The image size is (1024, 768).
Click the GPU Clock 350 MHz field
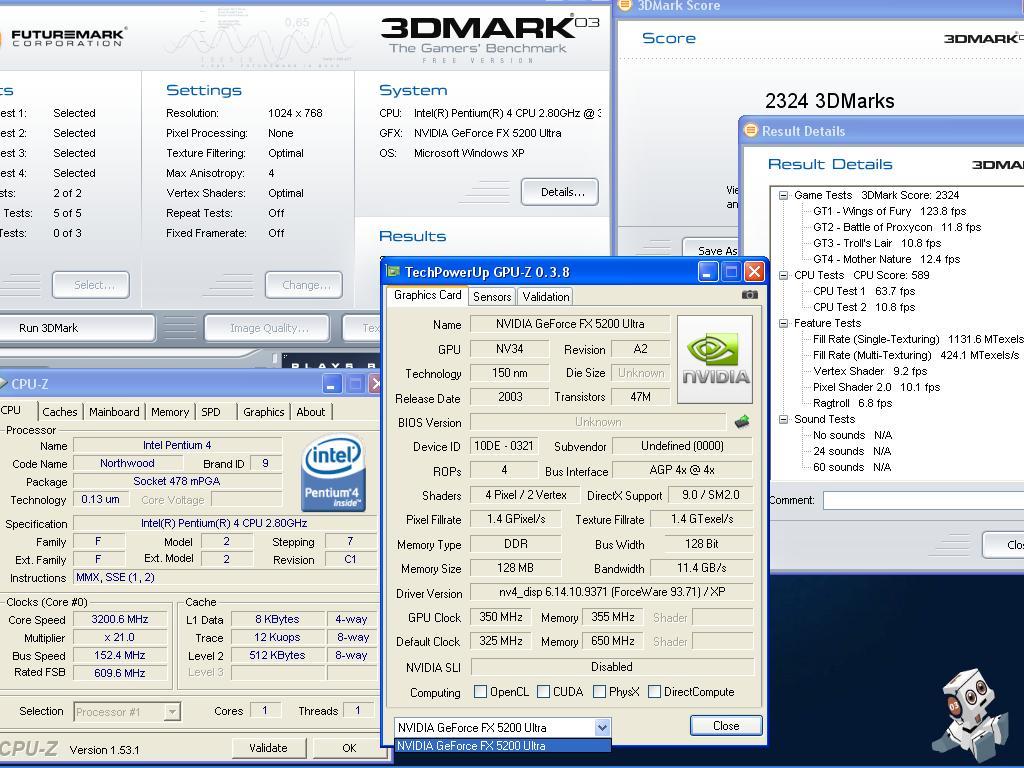coord(500,617)
